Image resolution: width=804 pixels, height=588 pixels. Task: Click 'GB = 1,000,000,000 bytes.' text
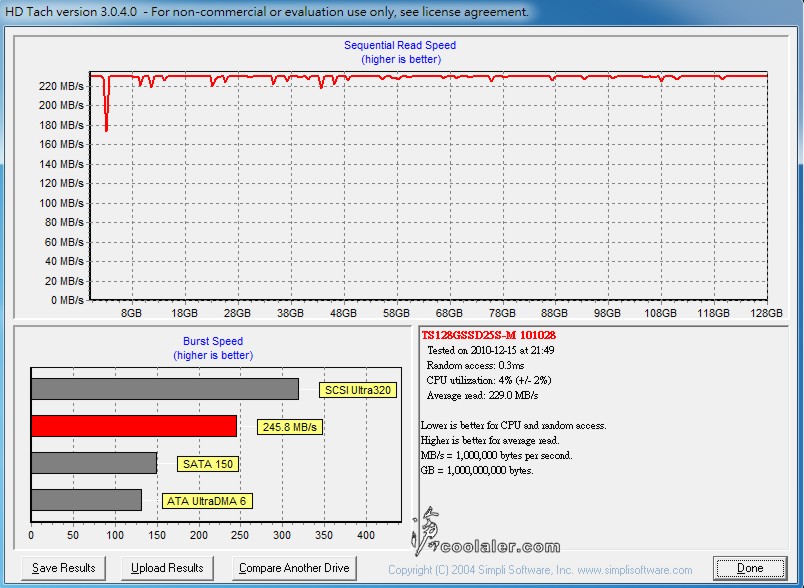477,470
